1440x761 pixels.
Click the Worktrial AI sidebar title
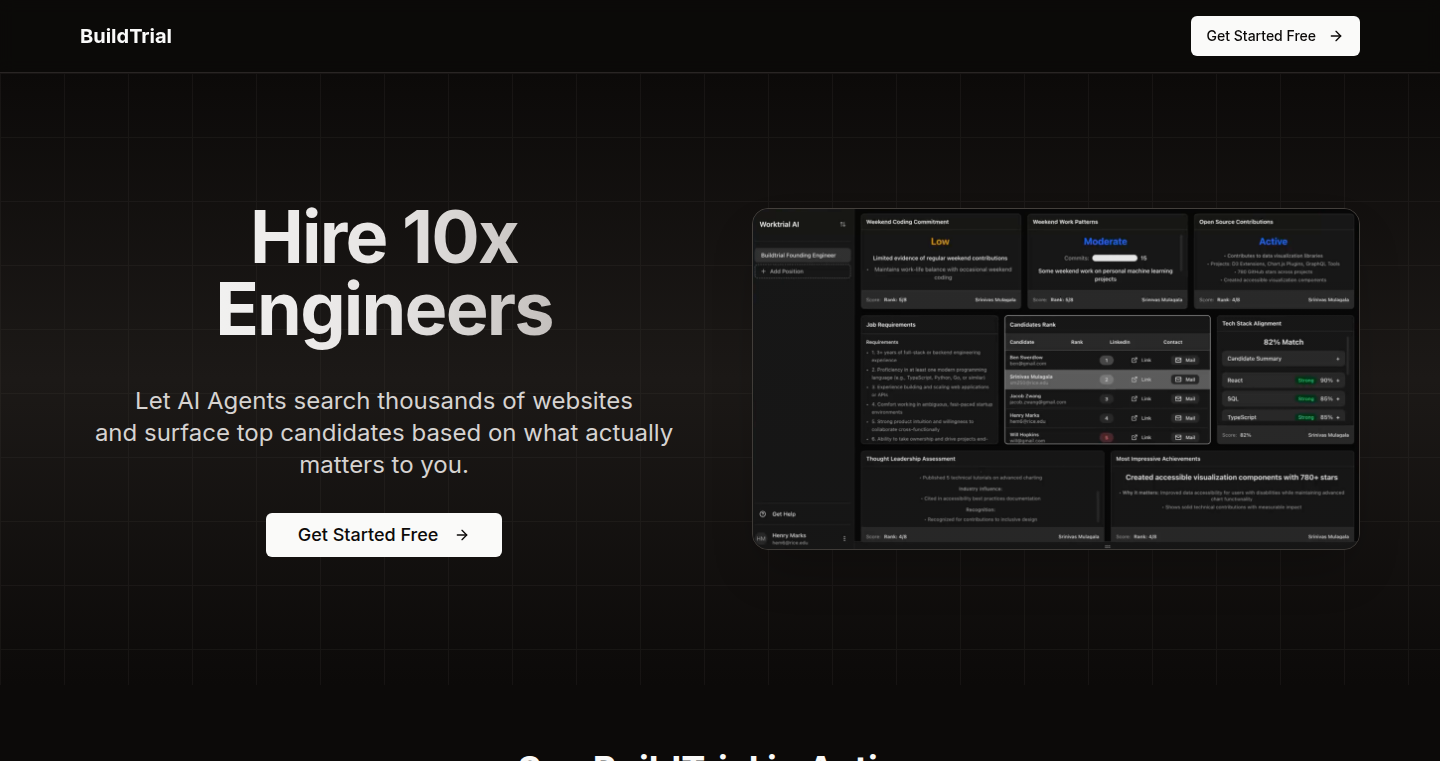click(x=779, y=224)
